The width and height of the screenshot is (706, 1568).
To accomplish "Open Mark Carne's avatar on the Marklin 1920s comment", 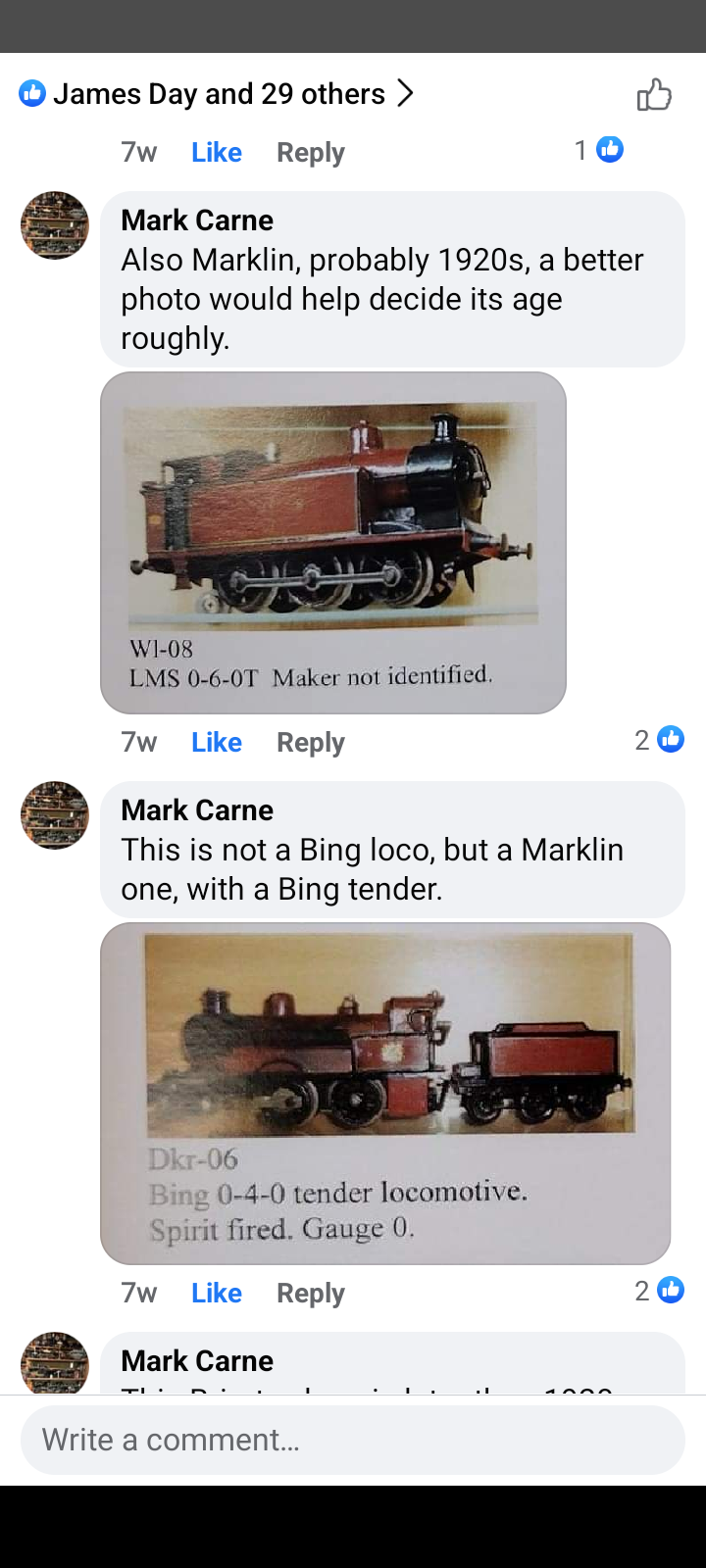I will pyautogui.click(x=55, y=225).
